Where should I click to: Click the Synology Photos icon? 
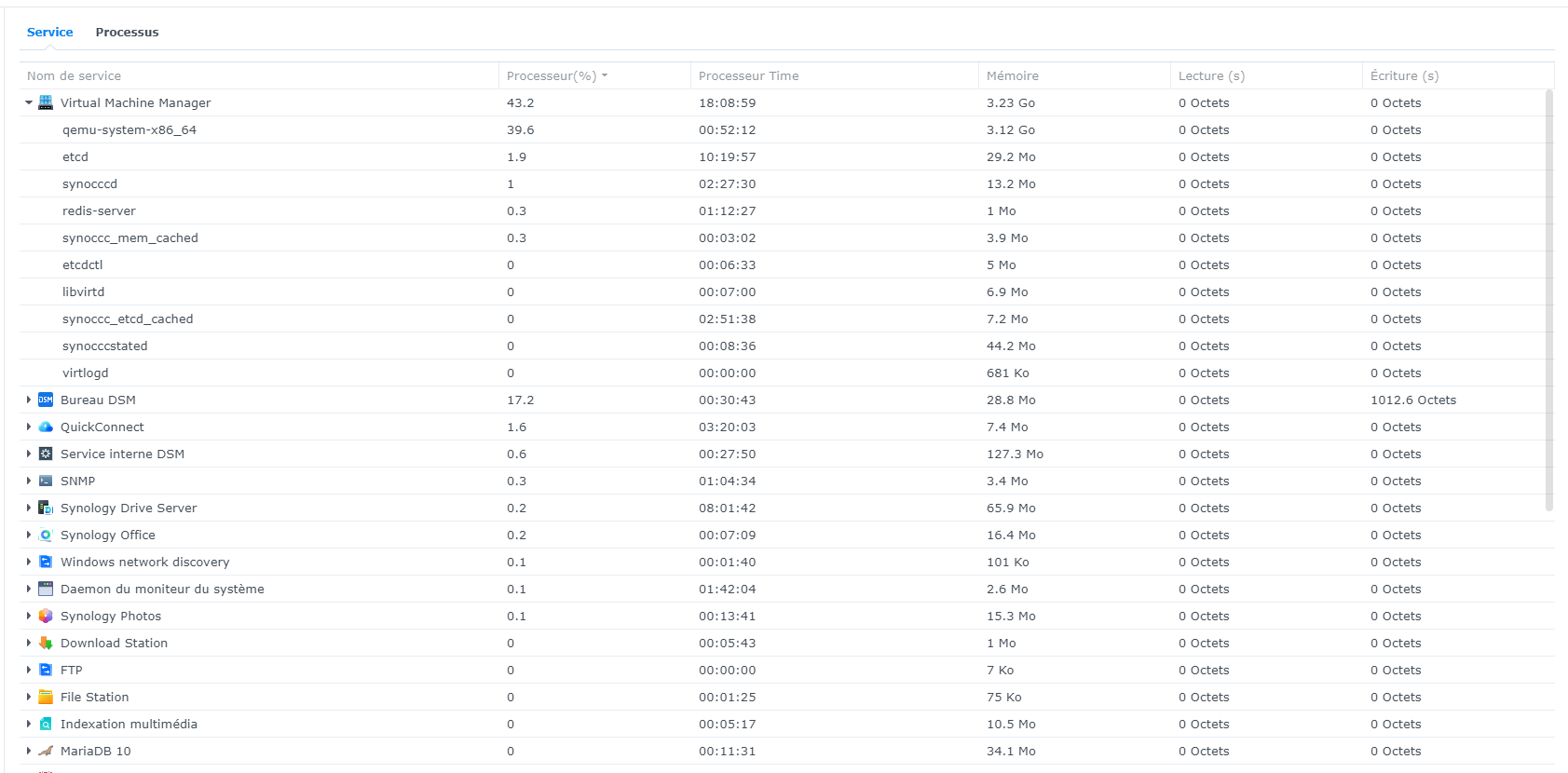coord(46,616)
